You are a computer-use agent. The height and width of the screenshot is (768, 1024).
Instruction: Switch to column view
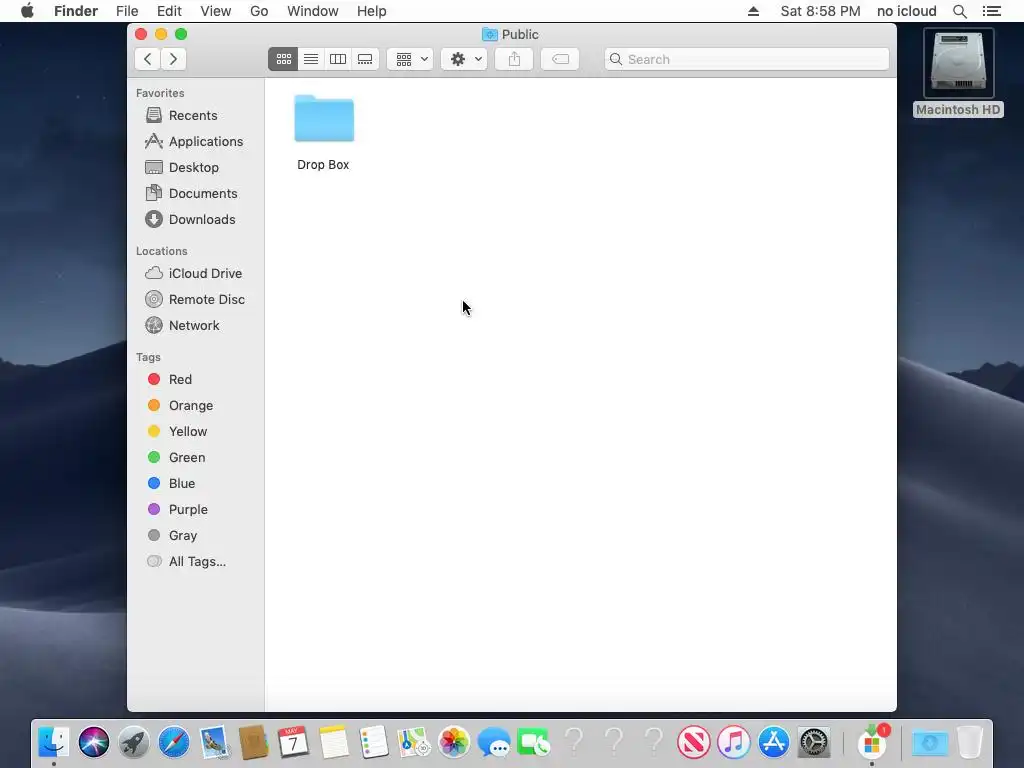click(x=338, y=59)
